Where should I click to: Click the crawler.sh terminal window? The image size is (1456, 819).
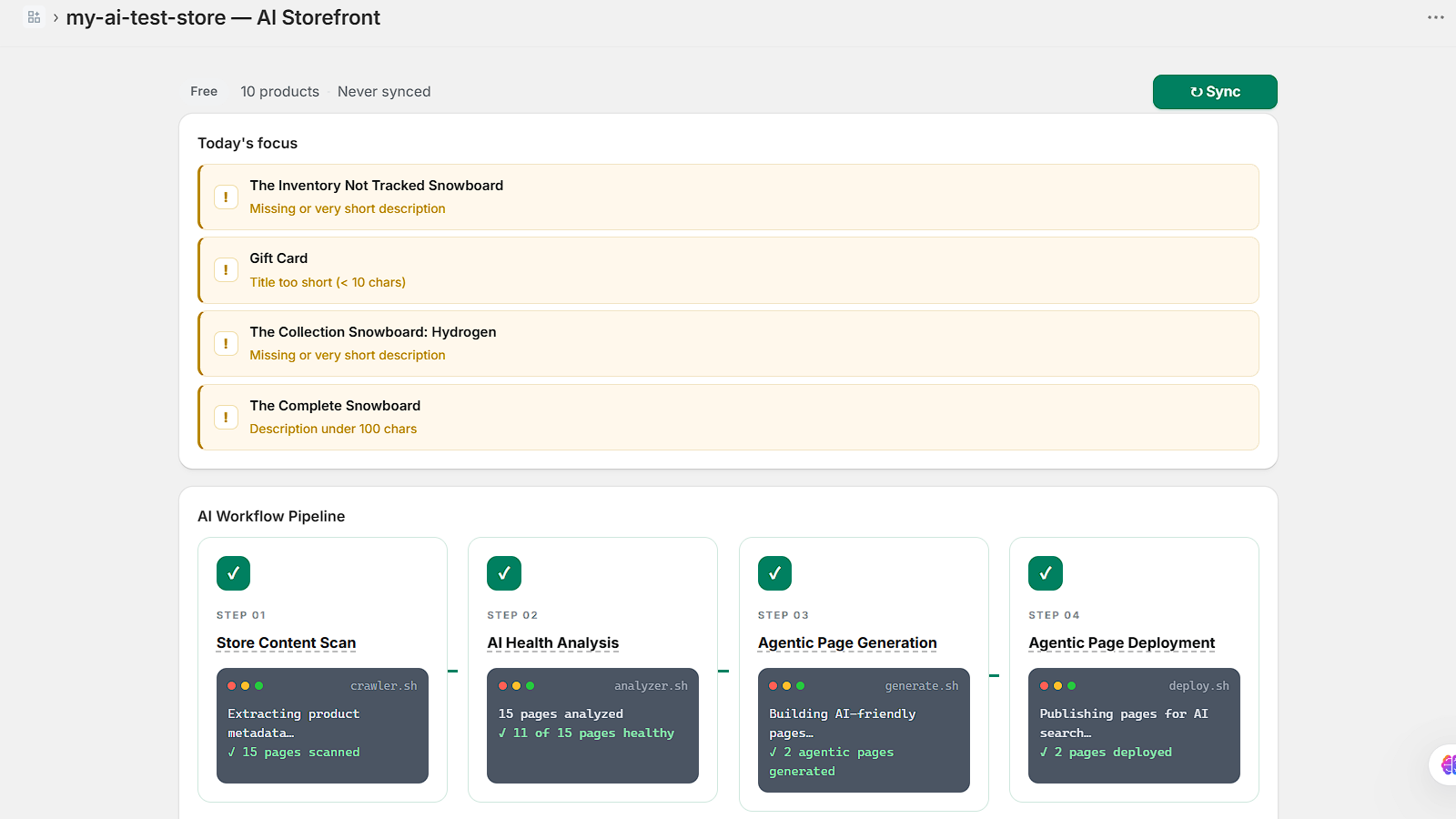tap(322, 726)
